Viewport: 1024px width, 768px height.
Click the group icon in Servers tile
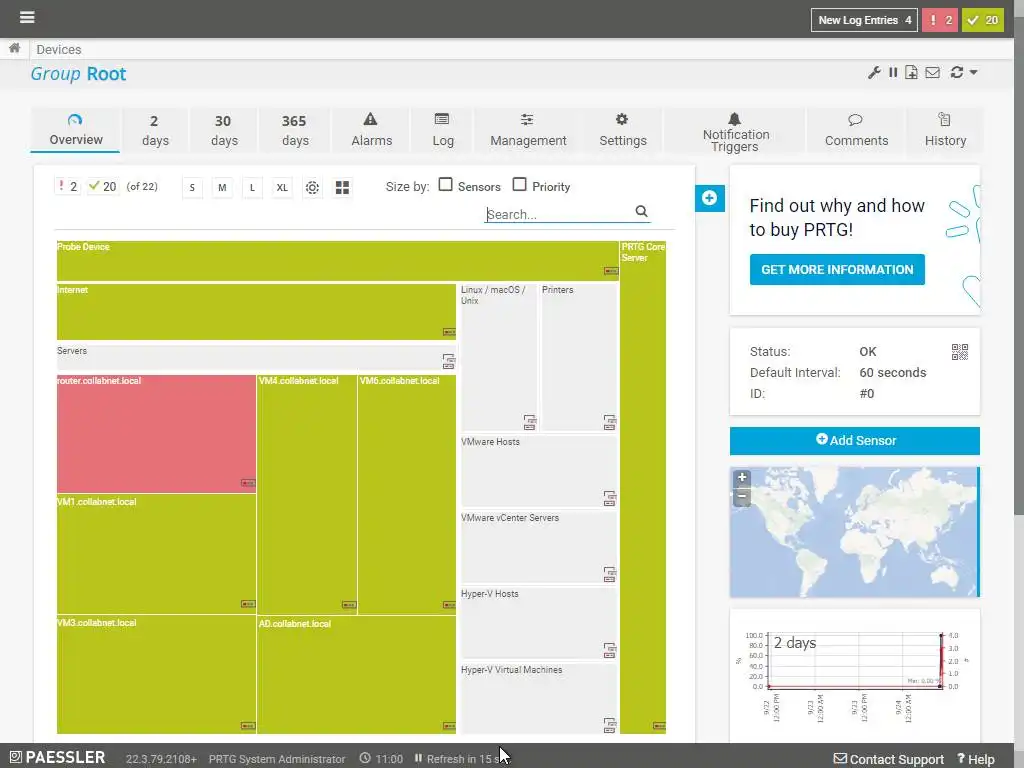pos(449,360)
